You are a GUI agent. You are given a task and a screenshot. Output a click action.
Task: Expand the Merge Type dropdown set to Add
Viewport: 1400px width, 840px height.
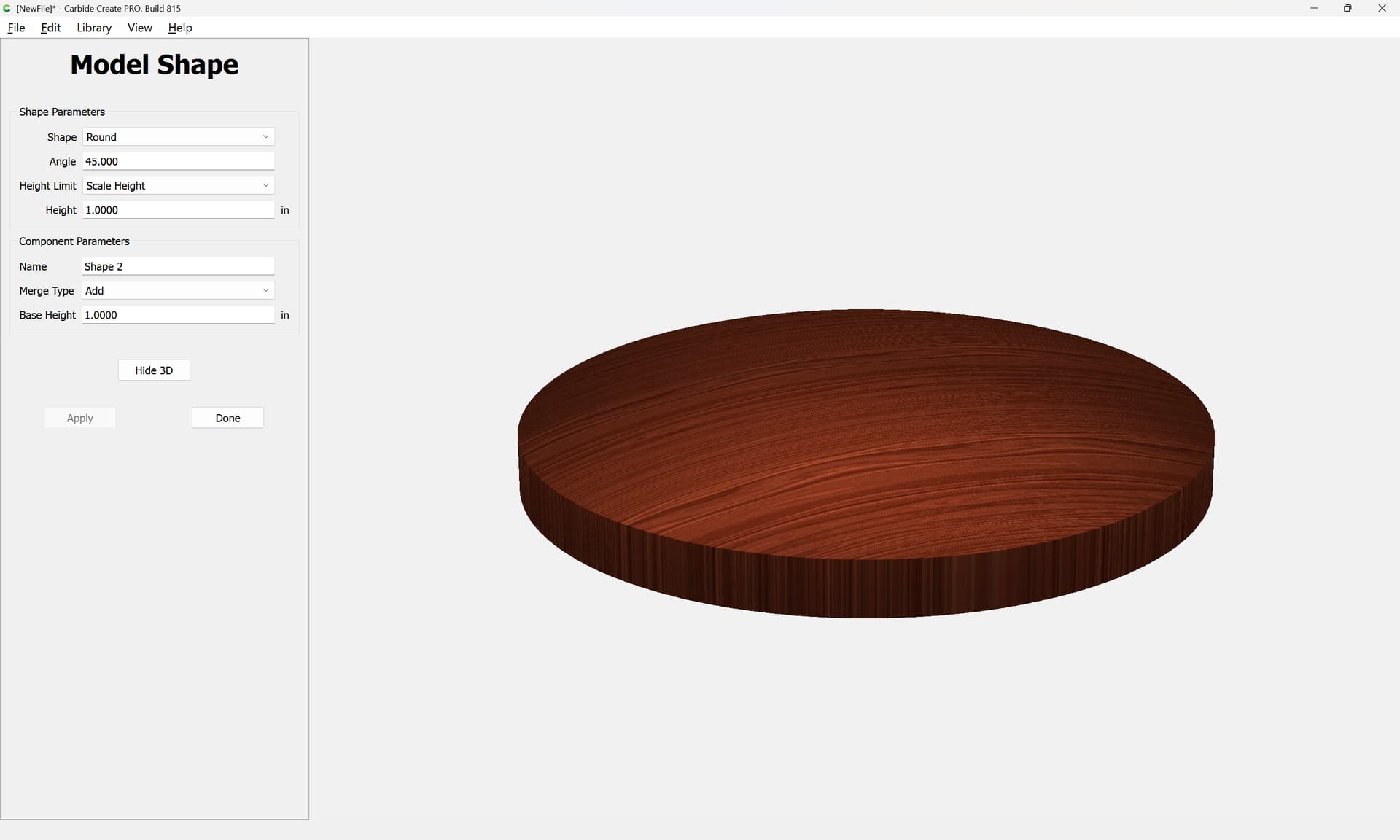(178, 290)
